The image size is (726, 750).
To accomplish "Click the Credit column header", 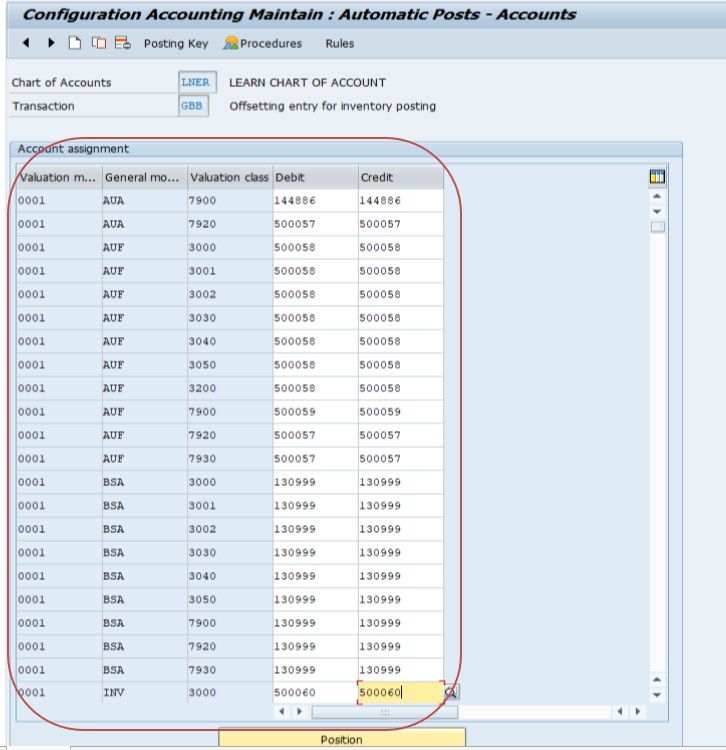I will coord(401,177).
